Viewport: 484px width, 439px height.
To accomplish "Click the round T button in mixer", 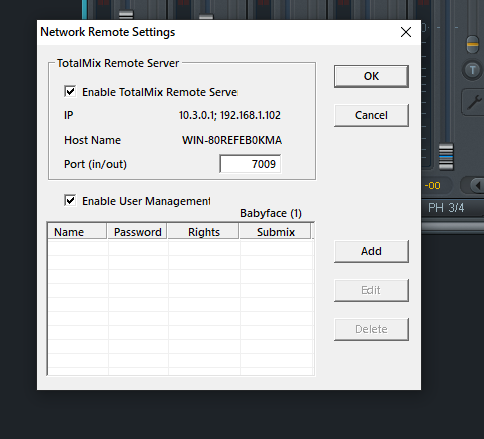I will pos(472,70).
